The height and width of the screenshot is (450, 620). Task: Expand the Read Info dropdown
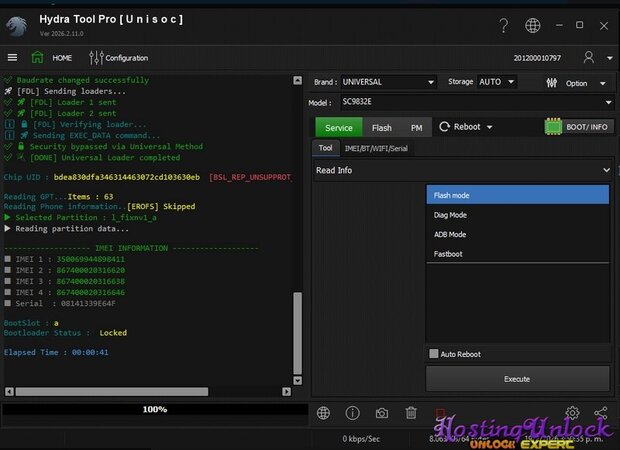click(x=462, y=171)
